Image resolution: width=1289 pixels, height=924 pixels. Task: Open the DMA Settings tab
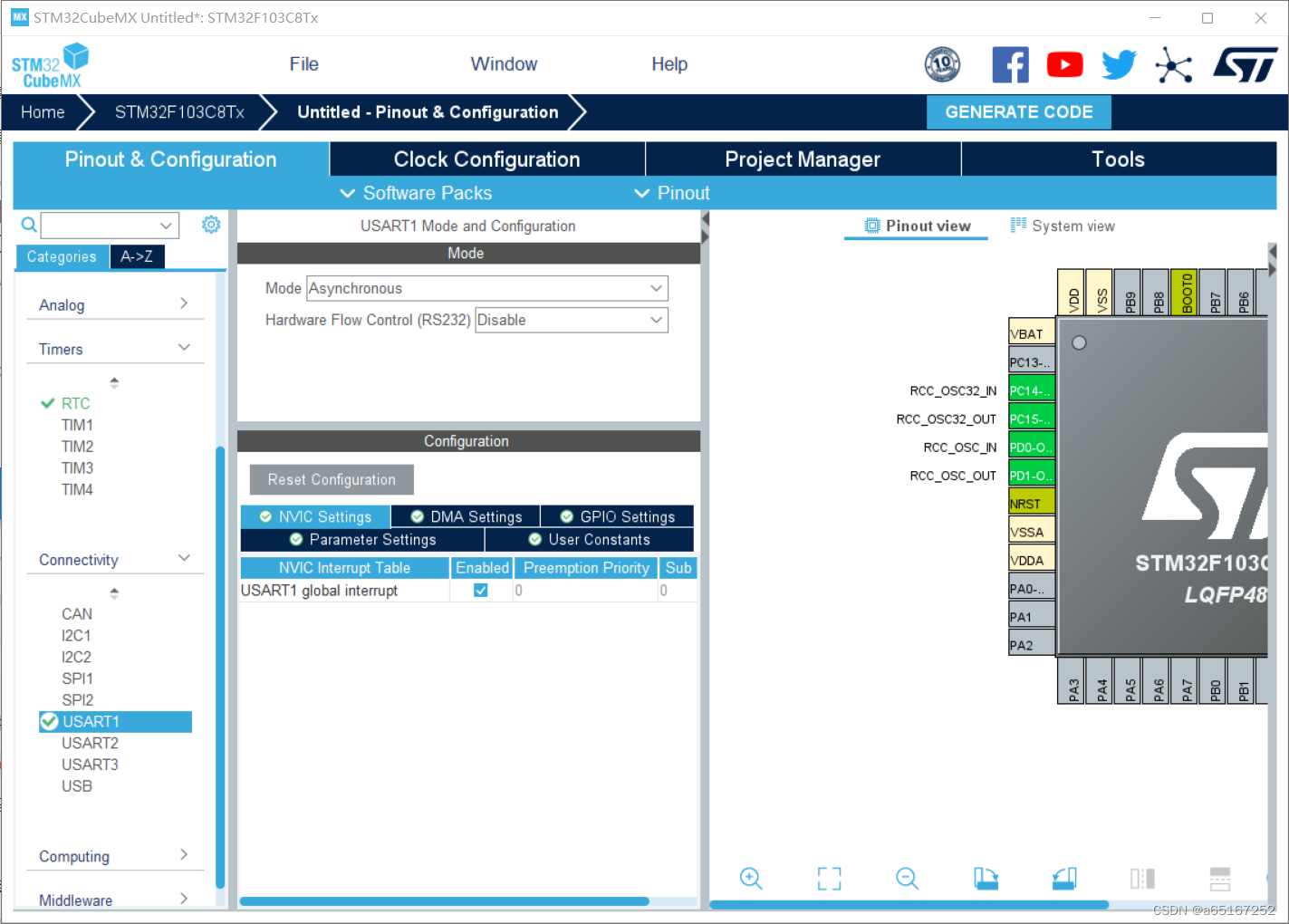point(466,516)
